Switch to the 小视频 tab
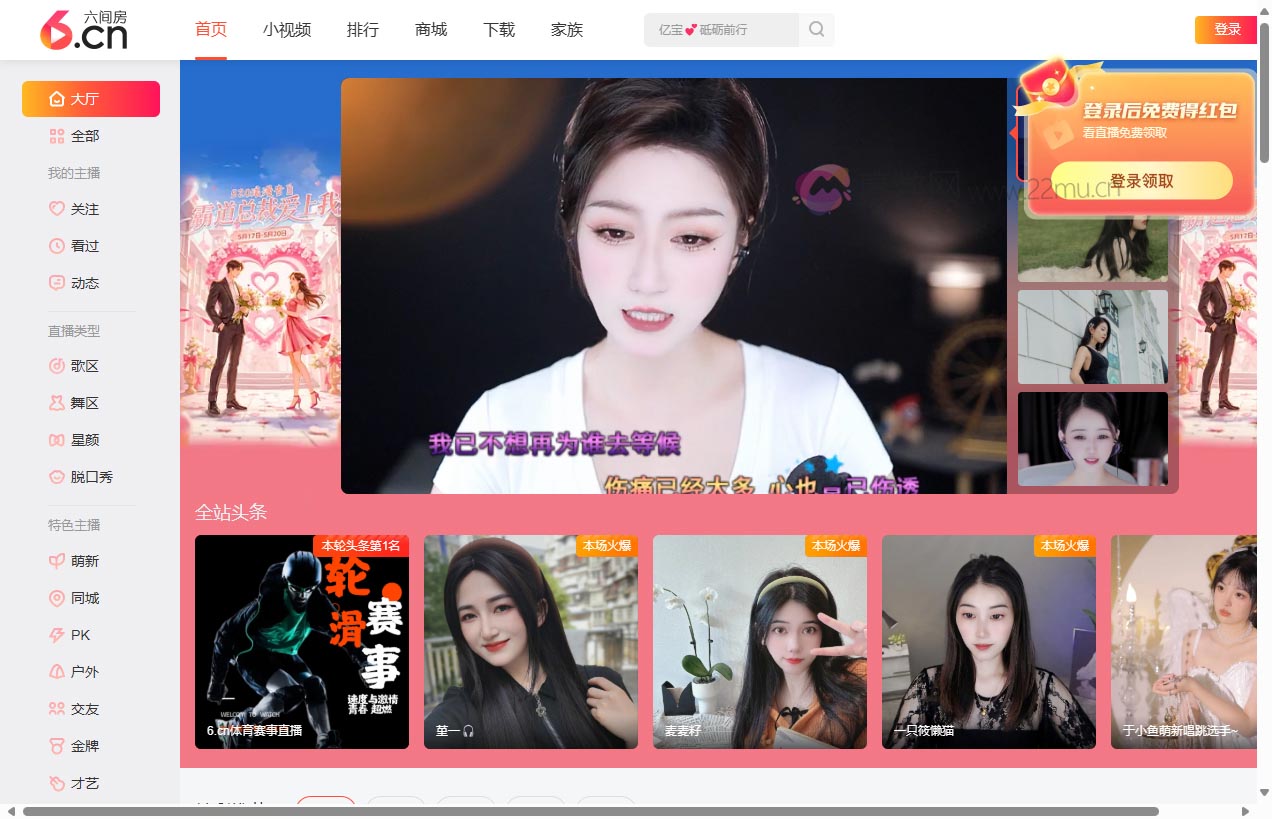This screenshot has height=819, width=1272. [287, 30]
